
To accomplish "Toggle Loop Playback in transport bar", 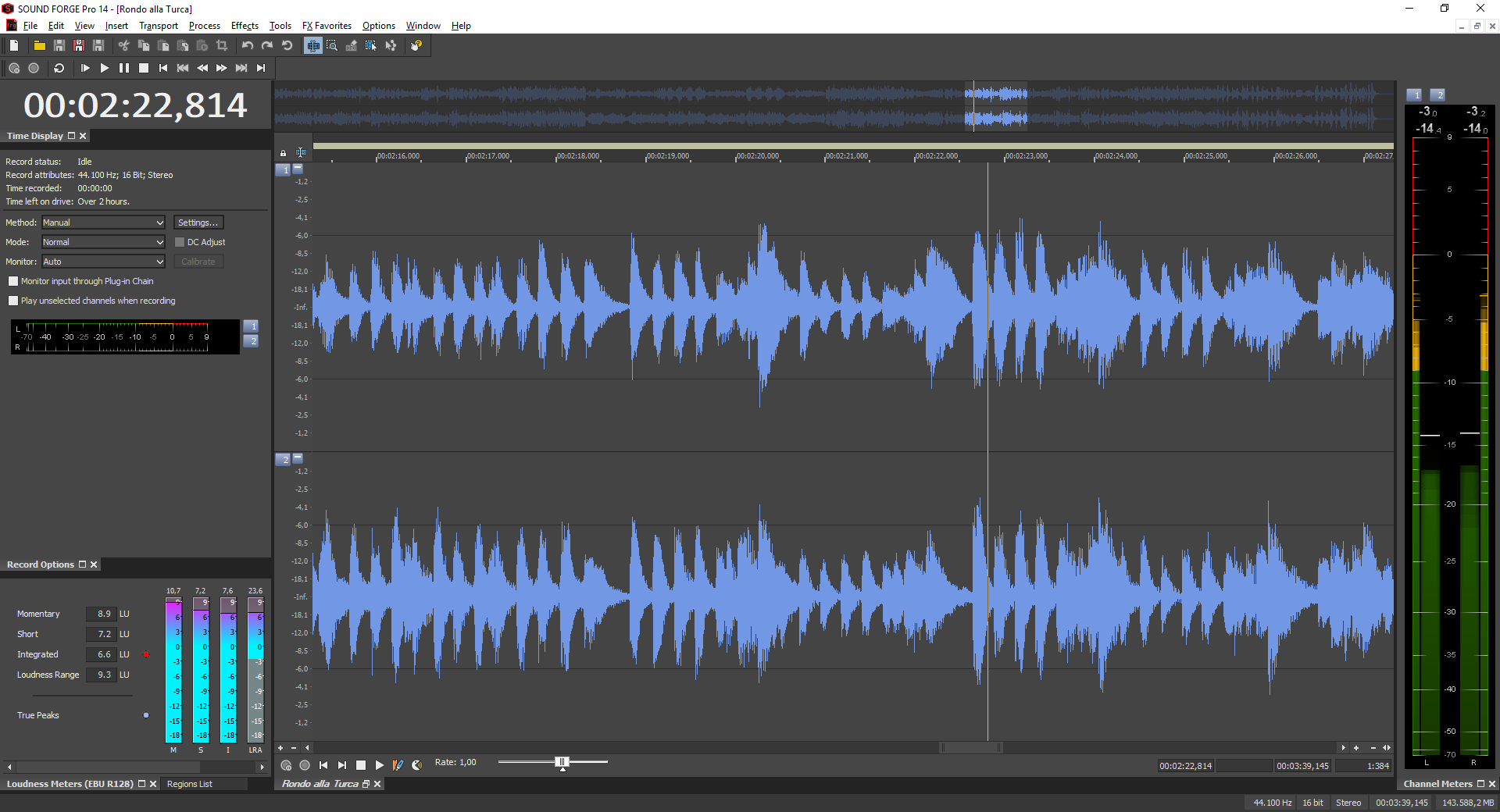I will point(59,69).
